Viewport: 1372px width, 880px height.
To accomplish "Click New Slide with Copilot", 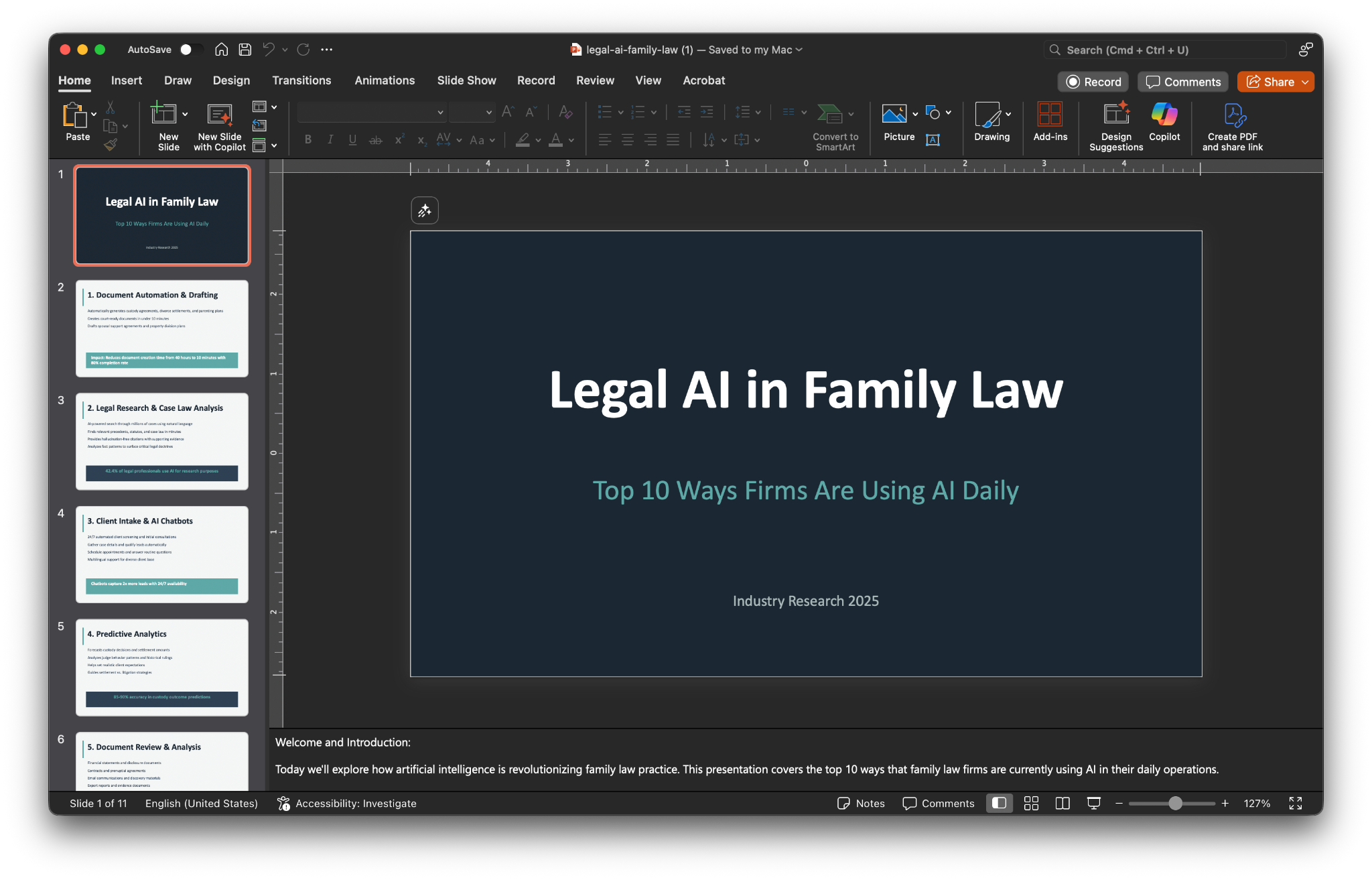I will click(x=219, y=125).
